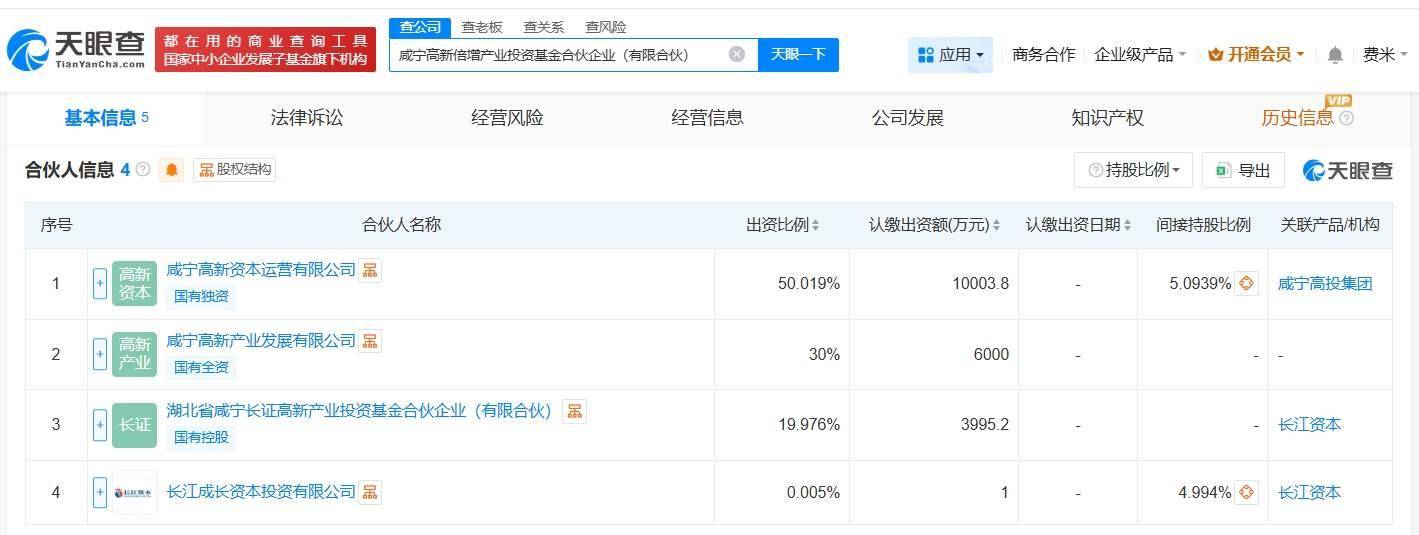Expand row 1 咸宁高新资本运营有限公司 plus button
Image resolution: width=1419 pixels, height=535 pixels.
pos(100,283)
